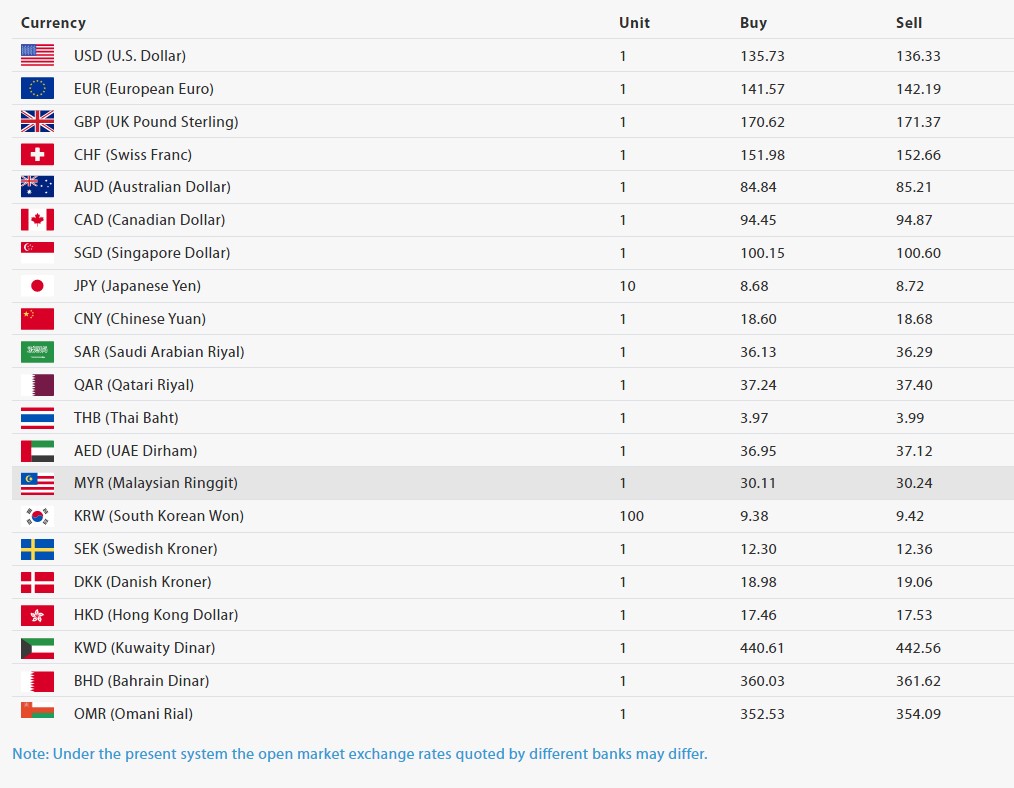
Task: Click the open market exchange rates note
Action: click(x=359, y=754)
